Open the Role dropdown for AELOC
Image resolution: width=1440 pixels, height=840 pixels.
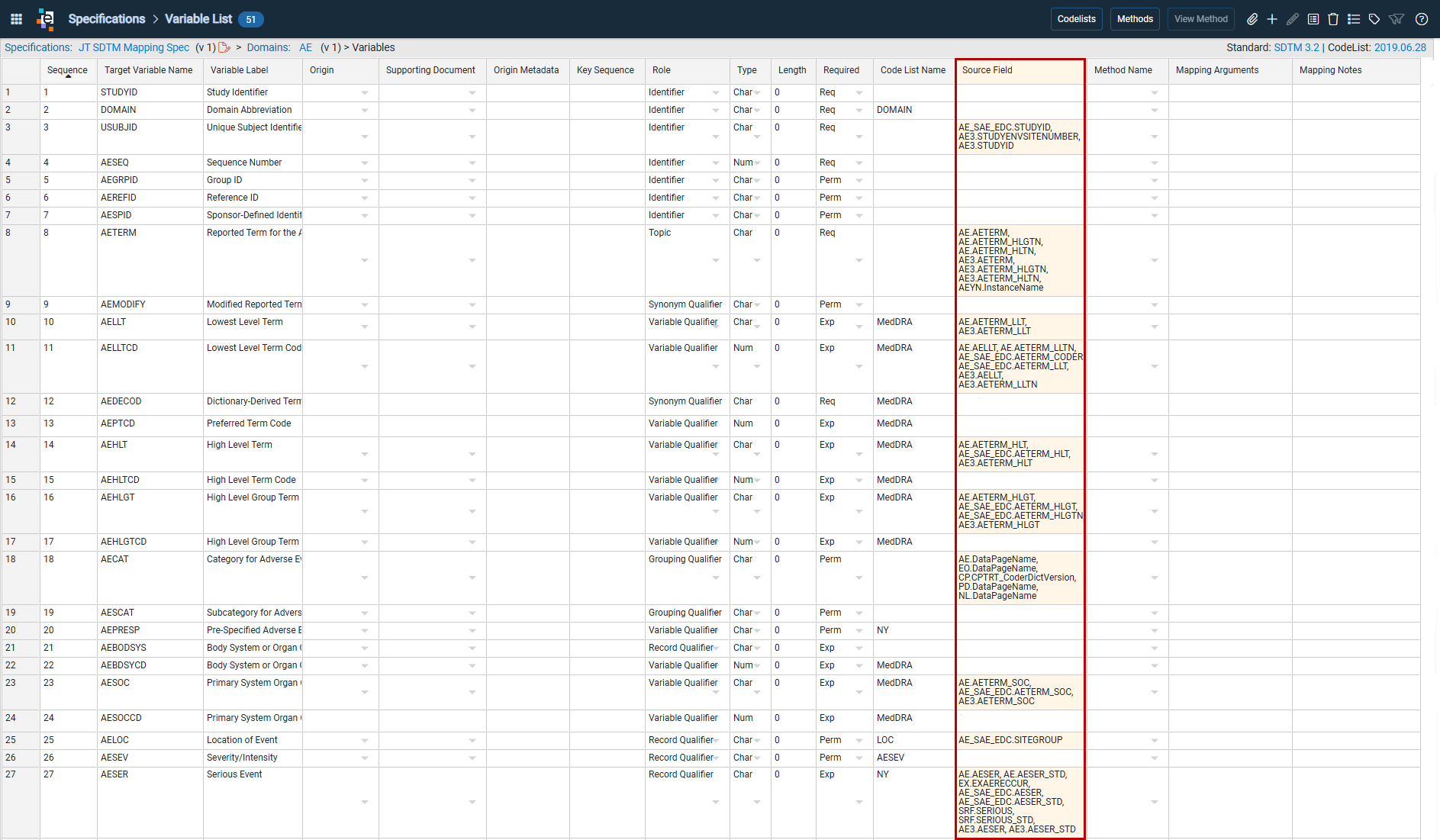[x=716, y=741]
